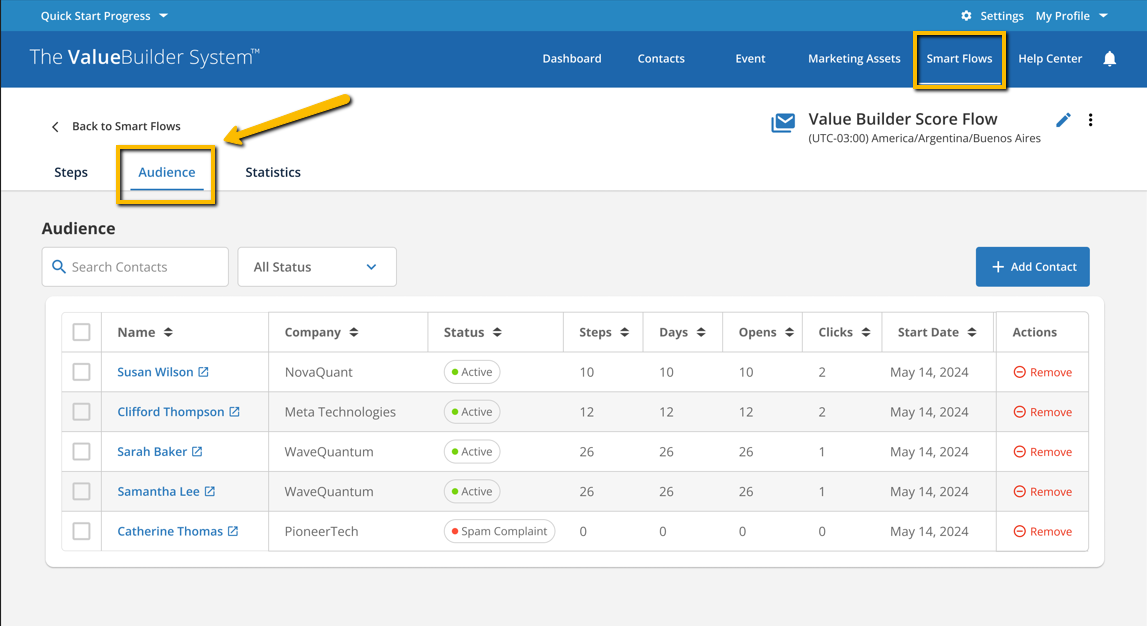
Task: Click the magnifier icon in the search box
Action: (x=59, y=267)
